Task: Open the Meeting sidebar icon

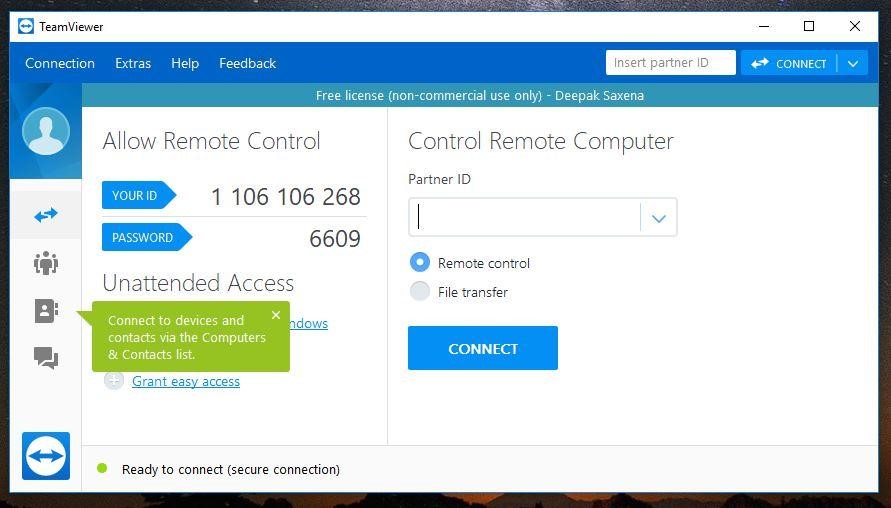Action: click(45, 263)
